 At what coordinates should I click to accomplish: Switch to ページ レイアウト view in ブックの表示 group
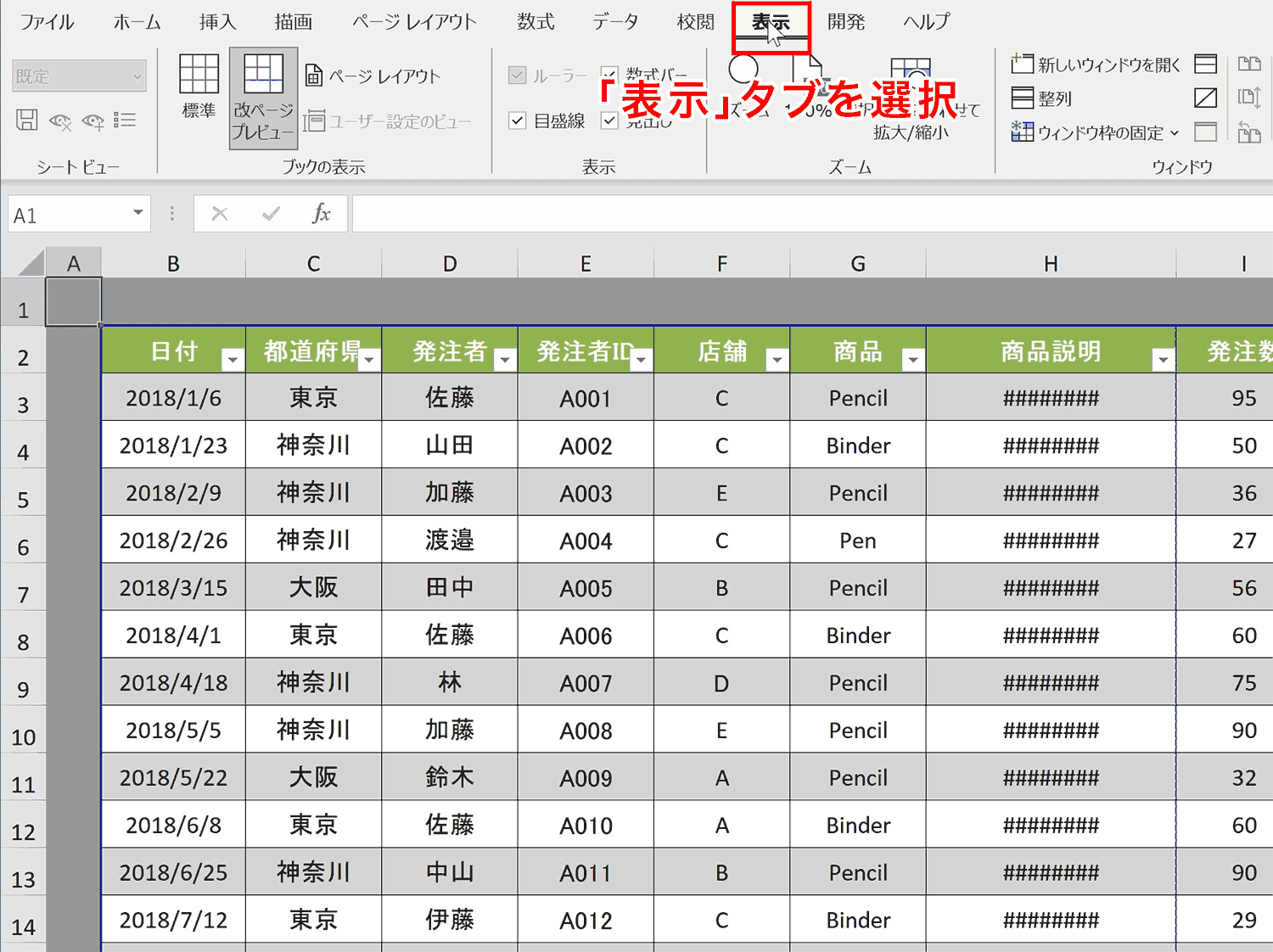tap(373, 76)
